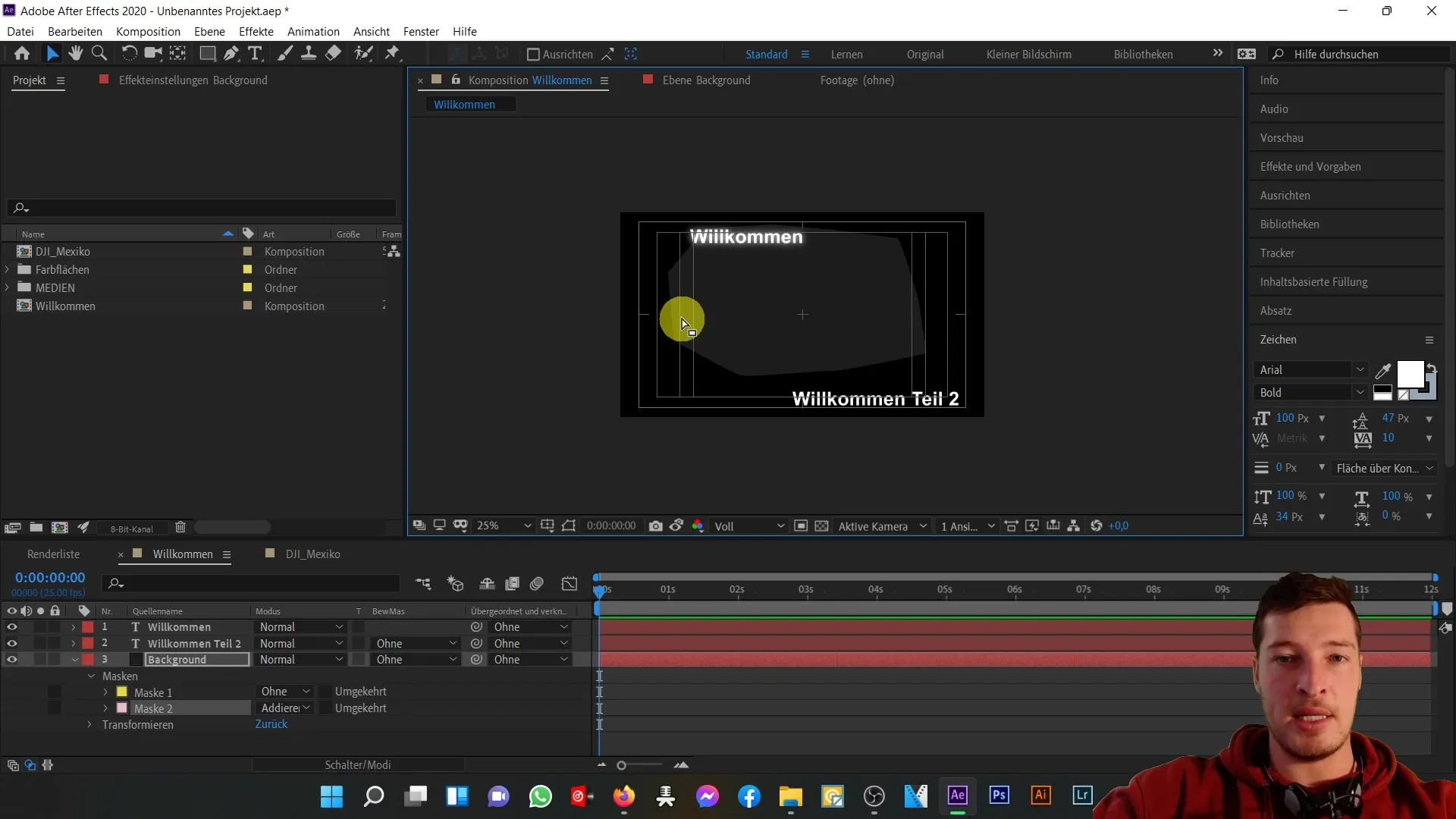Select the Pen tool in toolbar
The image size is (1456, 819).
[x=231, y=53]
